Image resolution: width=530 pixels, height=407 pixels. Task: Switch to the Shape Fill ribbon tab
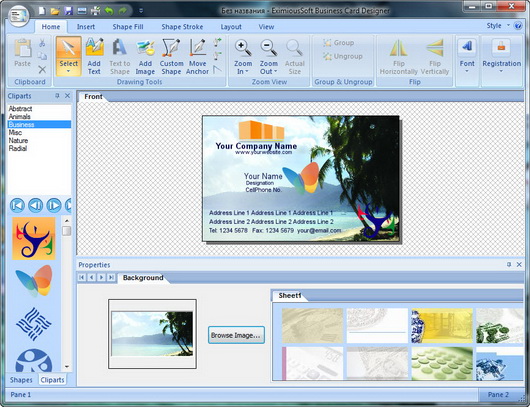pyautogui.click(x=128, y=27)
